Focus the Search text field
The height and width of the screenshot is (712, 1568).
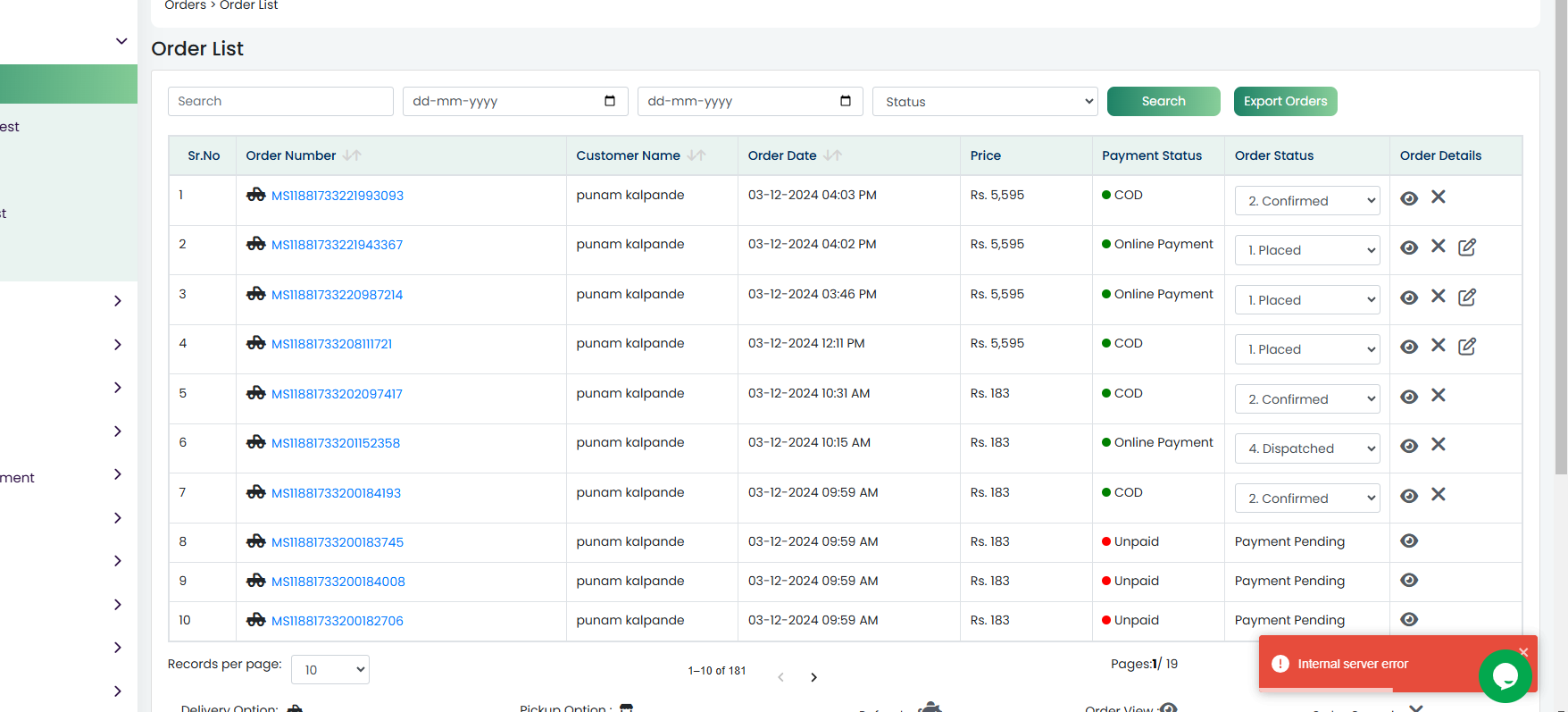click(280, 101)
